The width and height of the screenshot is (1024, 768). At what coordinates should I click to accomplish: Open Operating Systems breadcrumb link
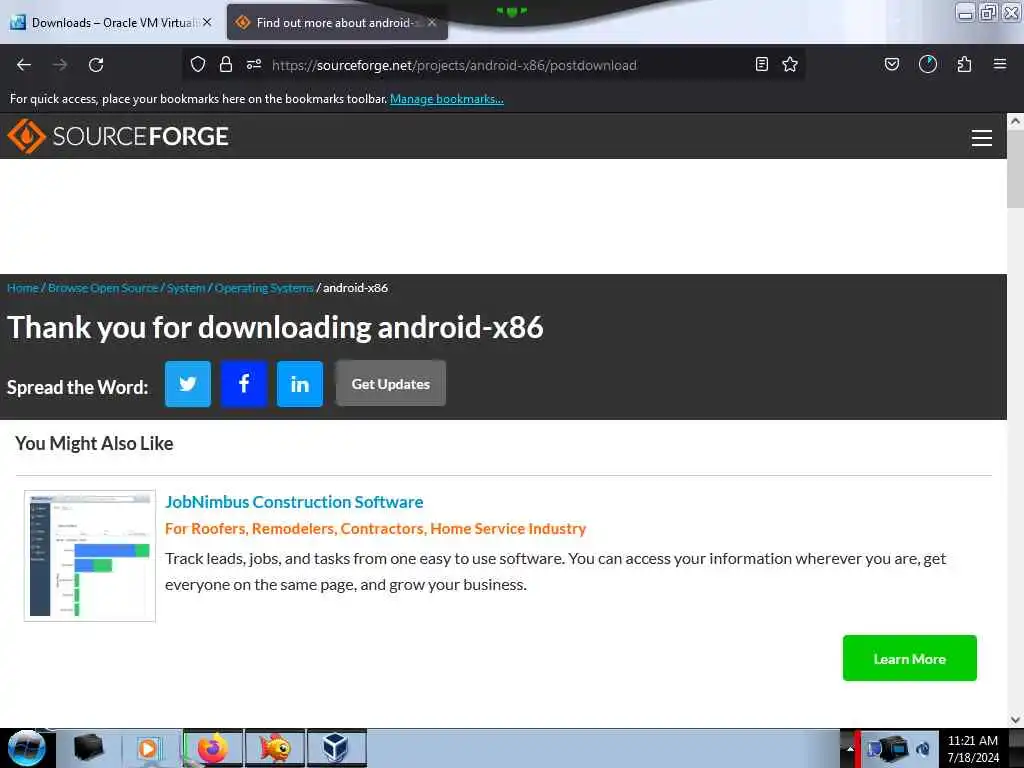pos(264,288)
